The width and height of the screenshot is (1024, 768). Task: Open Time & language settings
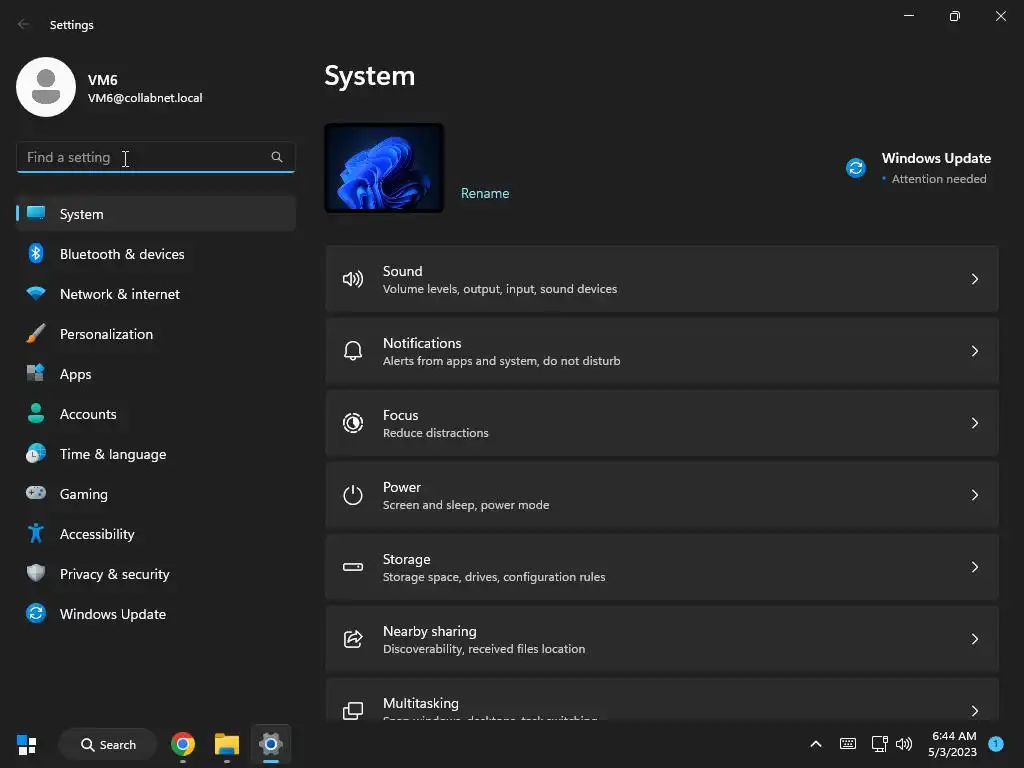(x=156, y=453)
